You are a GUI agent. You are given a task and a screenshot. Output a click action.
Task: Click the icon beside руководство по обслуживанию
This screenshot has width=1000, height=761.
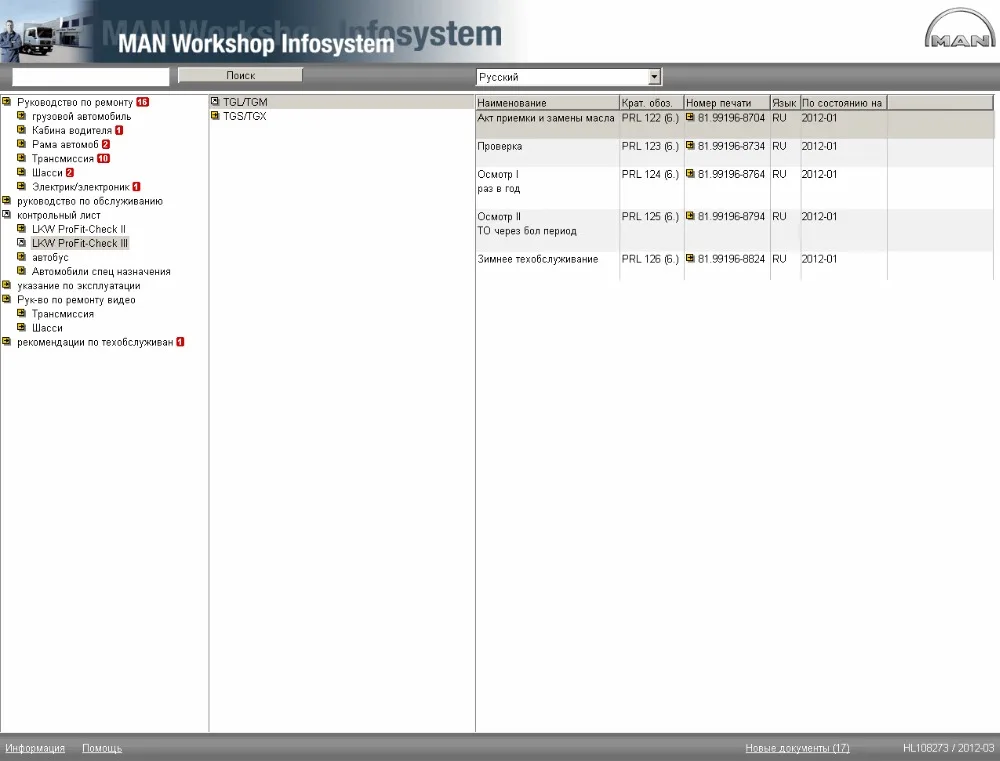pos(6,200)
